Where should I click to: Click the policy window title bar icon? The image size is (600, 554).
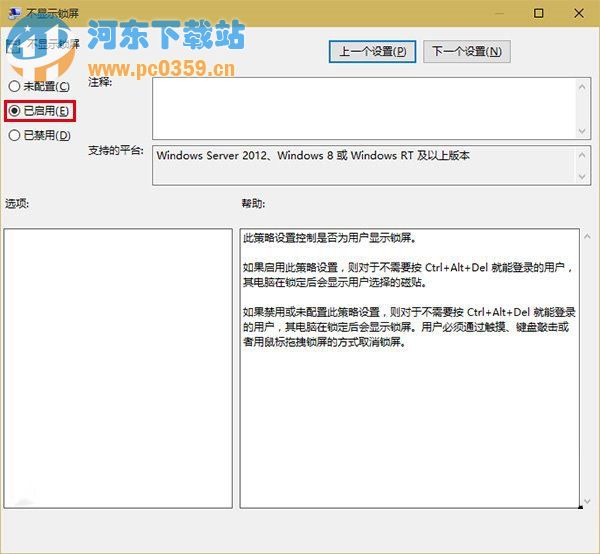click(x=14, y=13)
